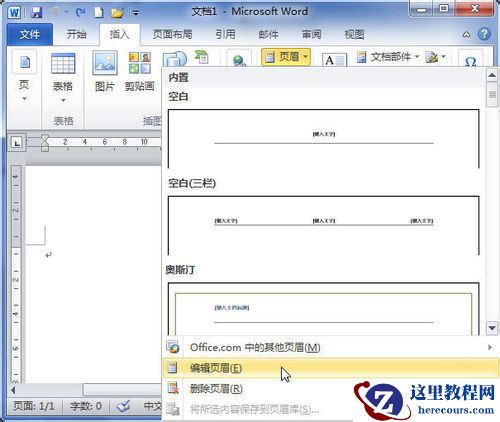Click the Undo arrow in the quick access toolbar
The image size is (500, 422).
click(55, 12)
